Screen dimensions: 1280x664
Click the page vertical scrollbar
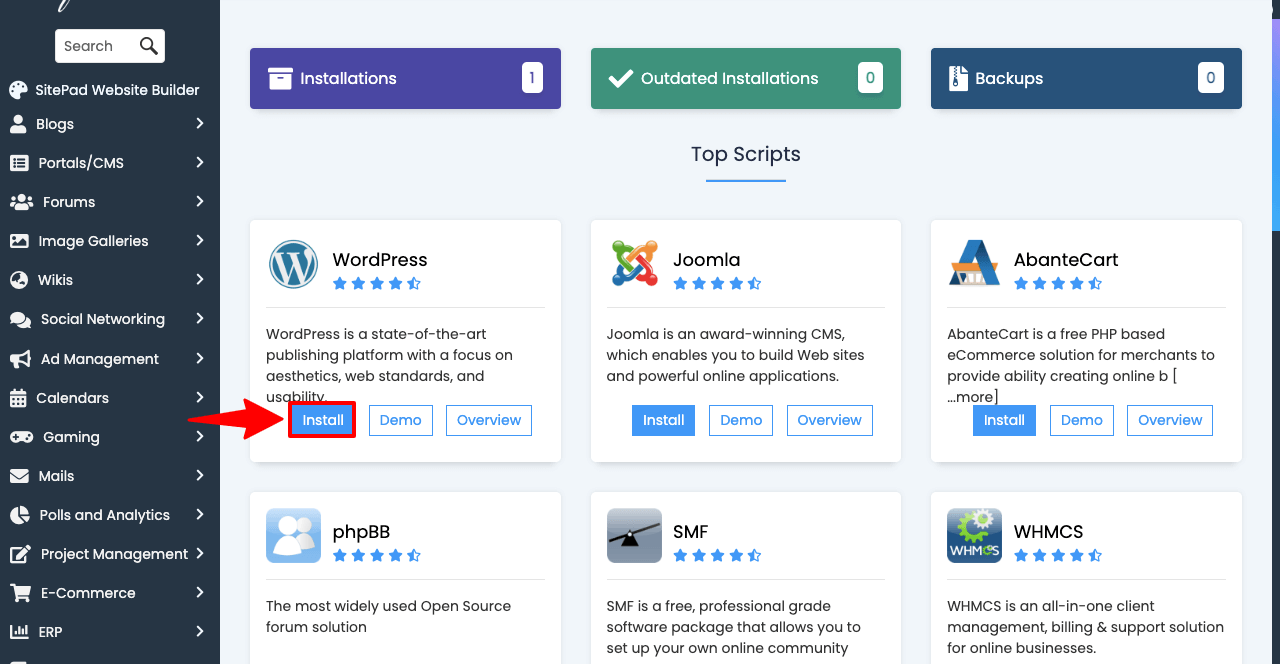(1275, 120)
